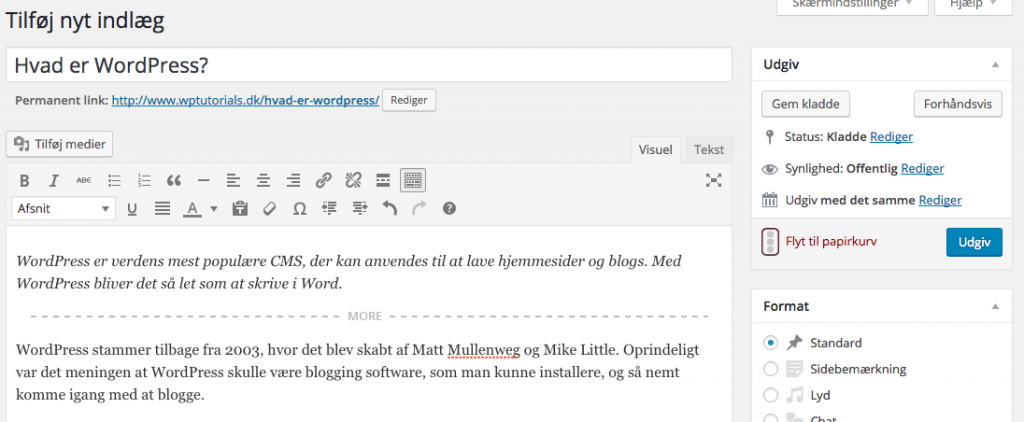
Task: Open keyboard shortcuts help icon
Action: [x=449, y=209]
